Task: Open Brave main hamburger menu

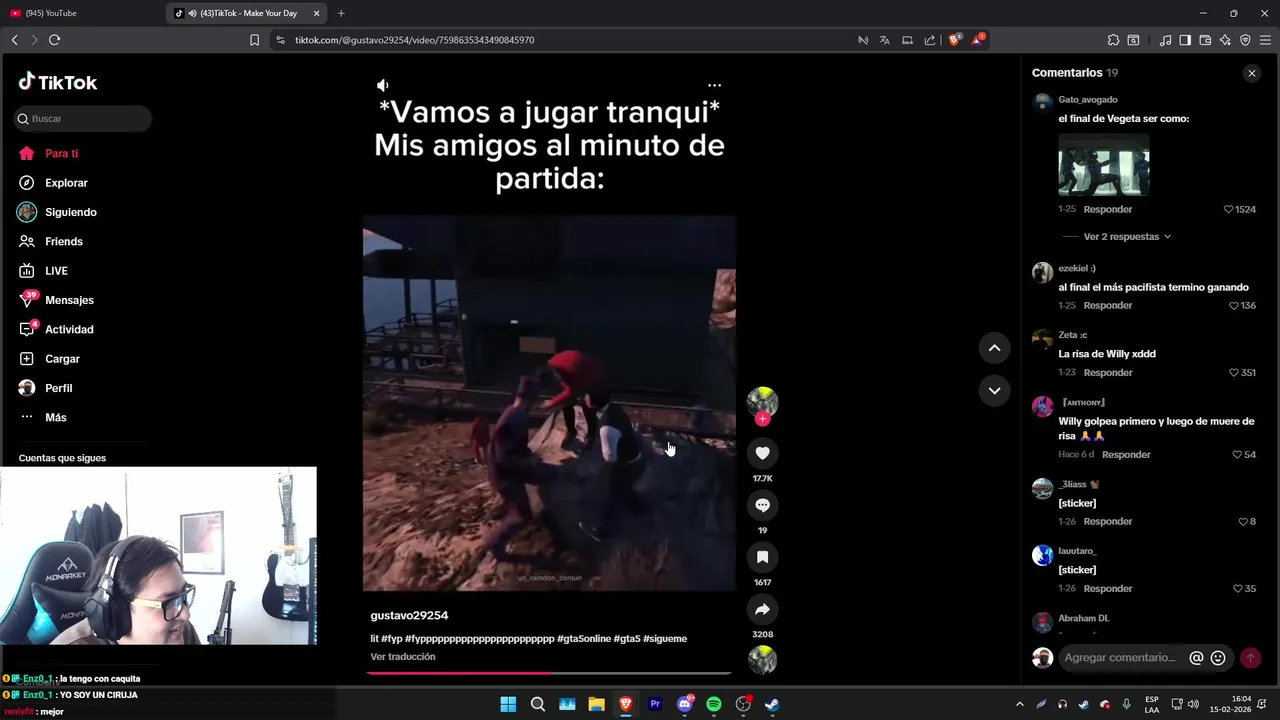Action: point(1265,40)
